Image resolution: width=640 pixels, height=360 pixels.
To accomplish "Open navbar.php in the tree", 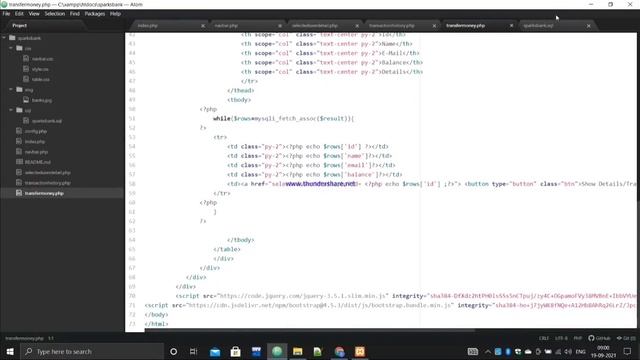I will pyautogui.click(x=36, y=152).
